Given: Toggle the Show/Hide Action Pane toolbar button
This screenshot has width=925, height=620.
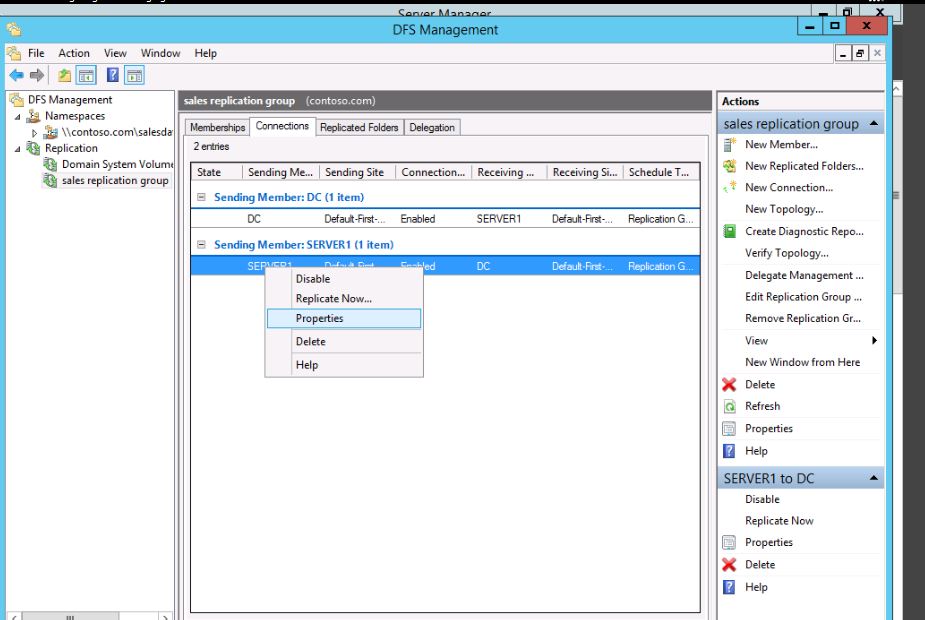Looking at the screenshot, I should 134,75.
